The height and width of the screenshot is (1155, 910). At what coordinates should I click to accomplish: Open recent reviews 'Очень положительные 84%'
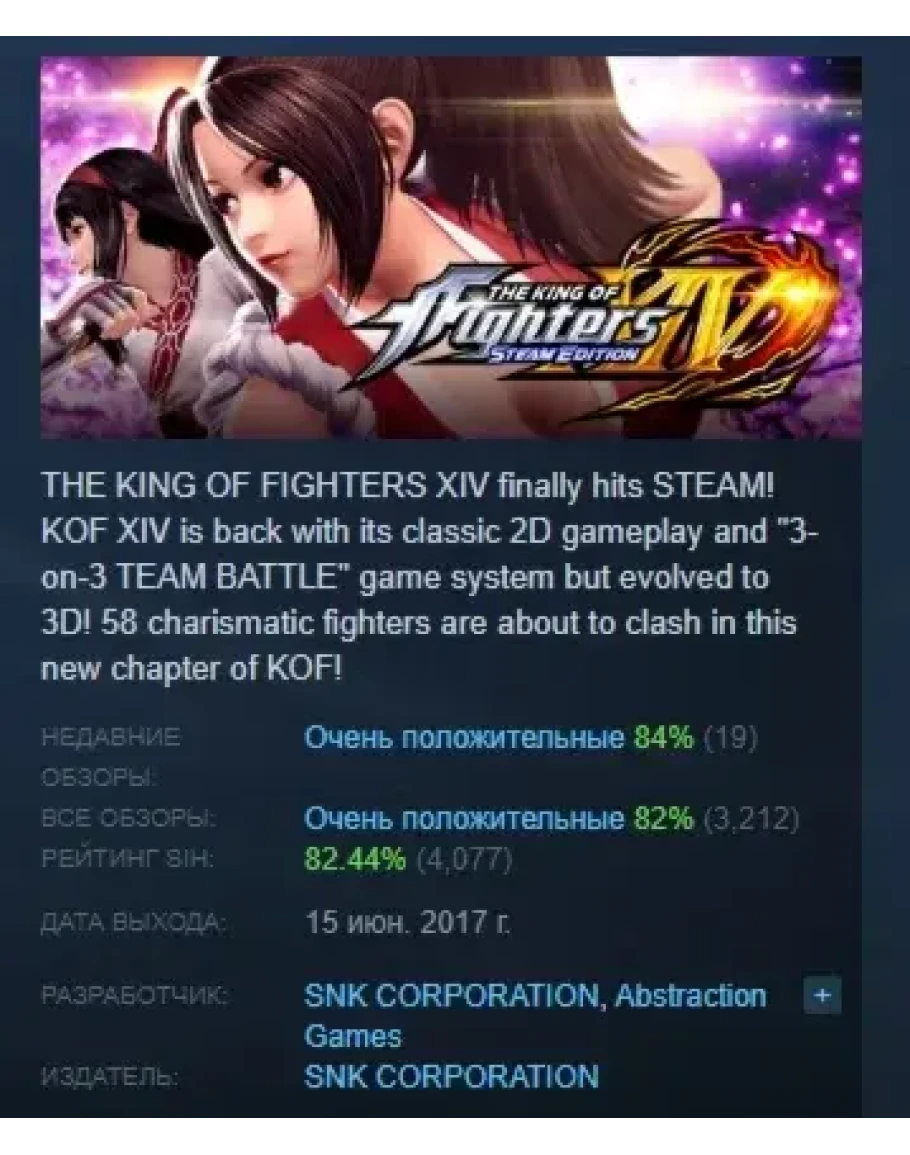(498, 737)
